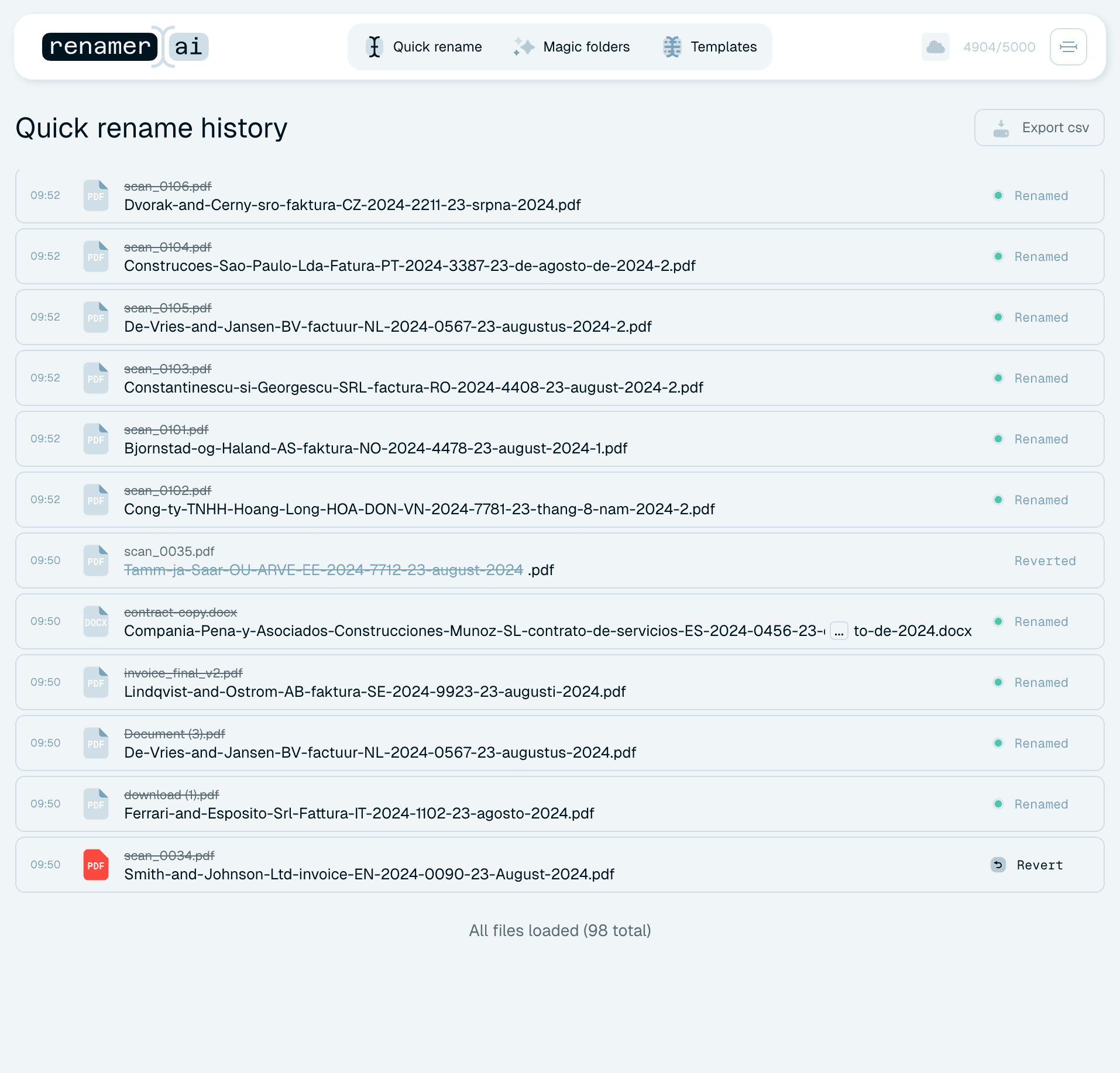This screenshot has height=1073, width=1120.
Task: Click the struck-through Tamm-ja-Saar filename
Action: point(324,570)
